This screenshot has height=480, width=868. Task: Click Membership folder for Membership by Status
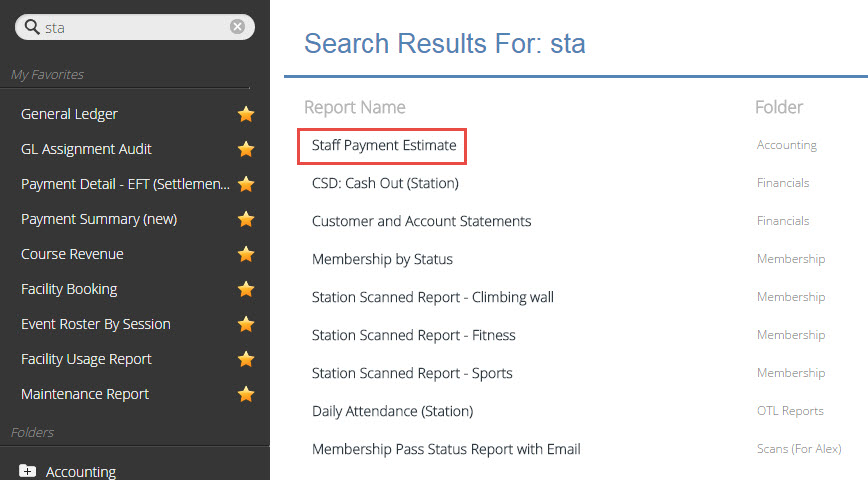click(791, 259)
